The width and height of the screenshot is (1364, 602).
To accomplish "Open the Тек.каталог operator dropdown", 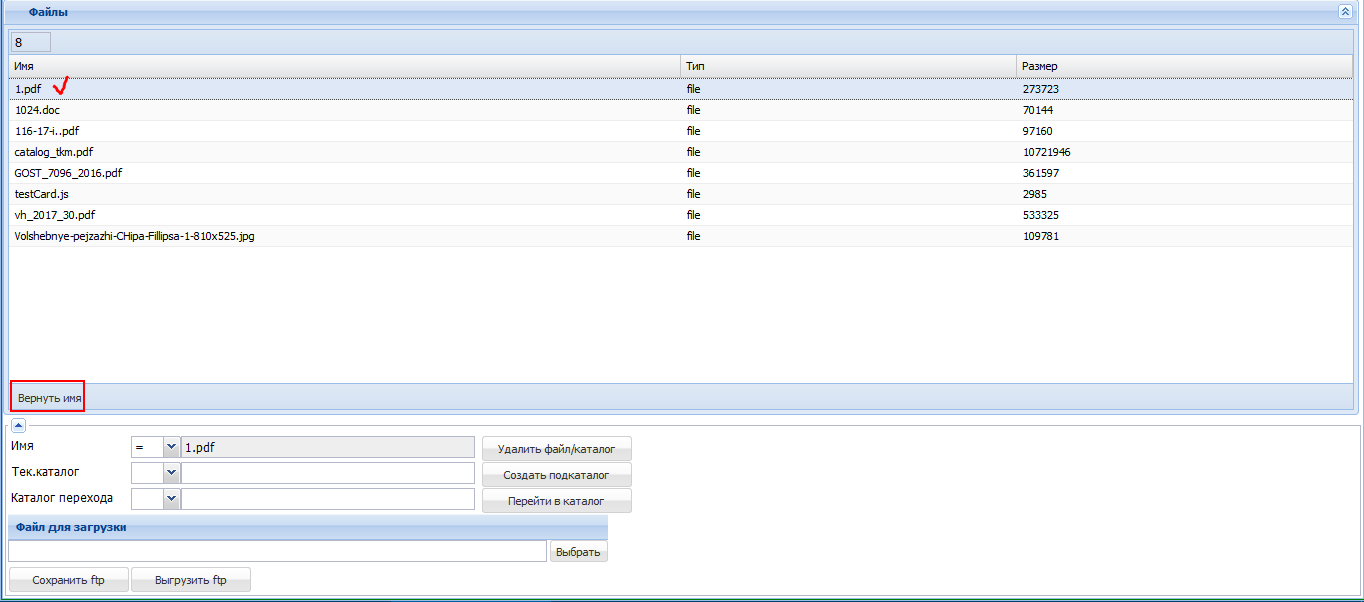I will [171, 473].
